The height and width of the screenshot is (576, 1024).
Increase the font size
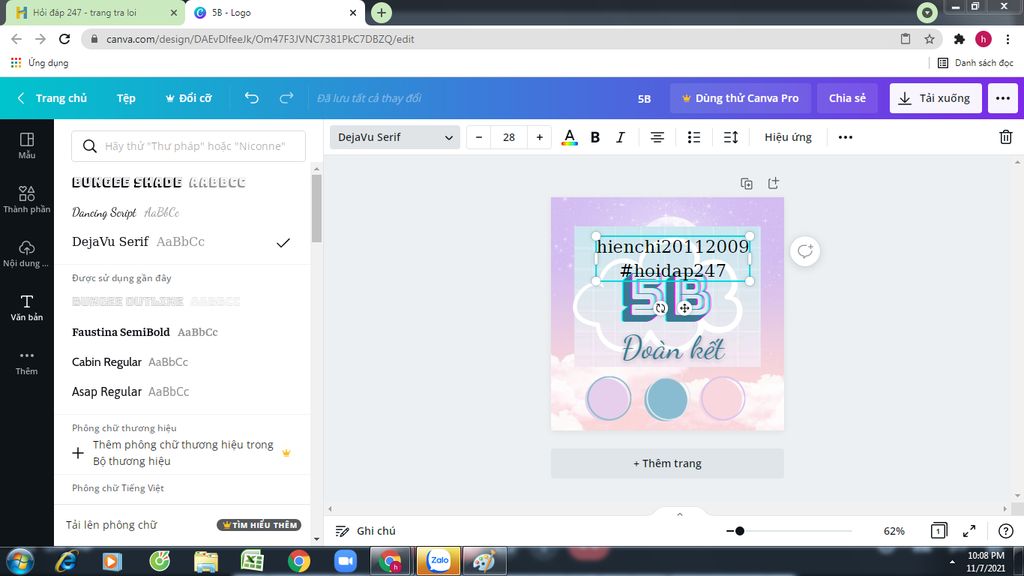[x=539, y=137]
